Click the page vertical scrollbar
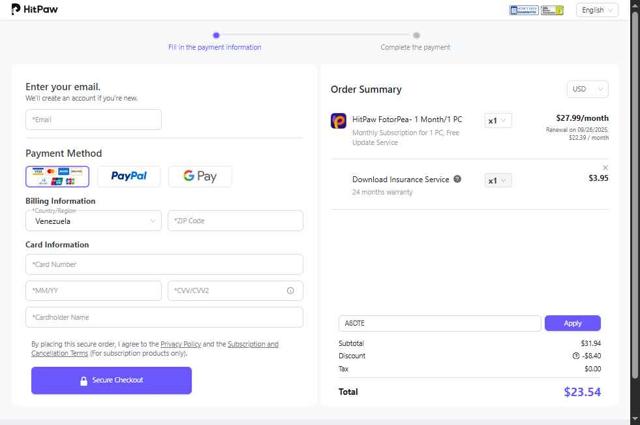This screenshot has width=640, height=425. tap(635, 195)
